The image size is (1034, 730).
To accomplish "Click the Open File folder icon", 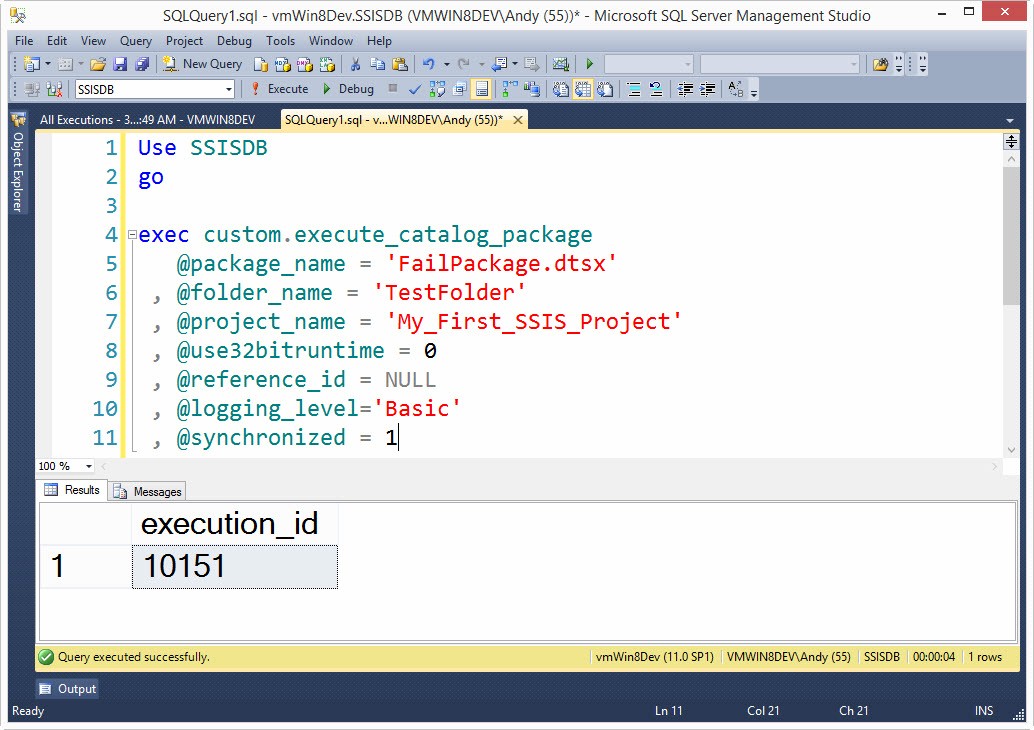I will click(x=98, y=64).
